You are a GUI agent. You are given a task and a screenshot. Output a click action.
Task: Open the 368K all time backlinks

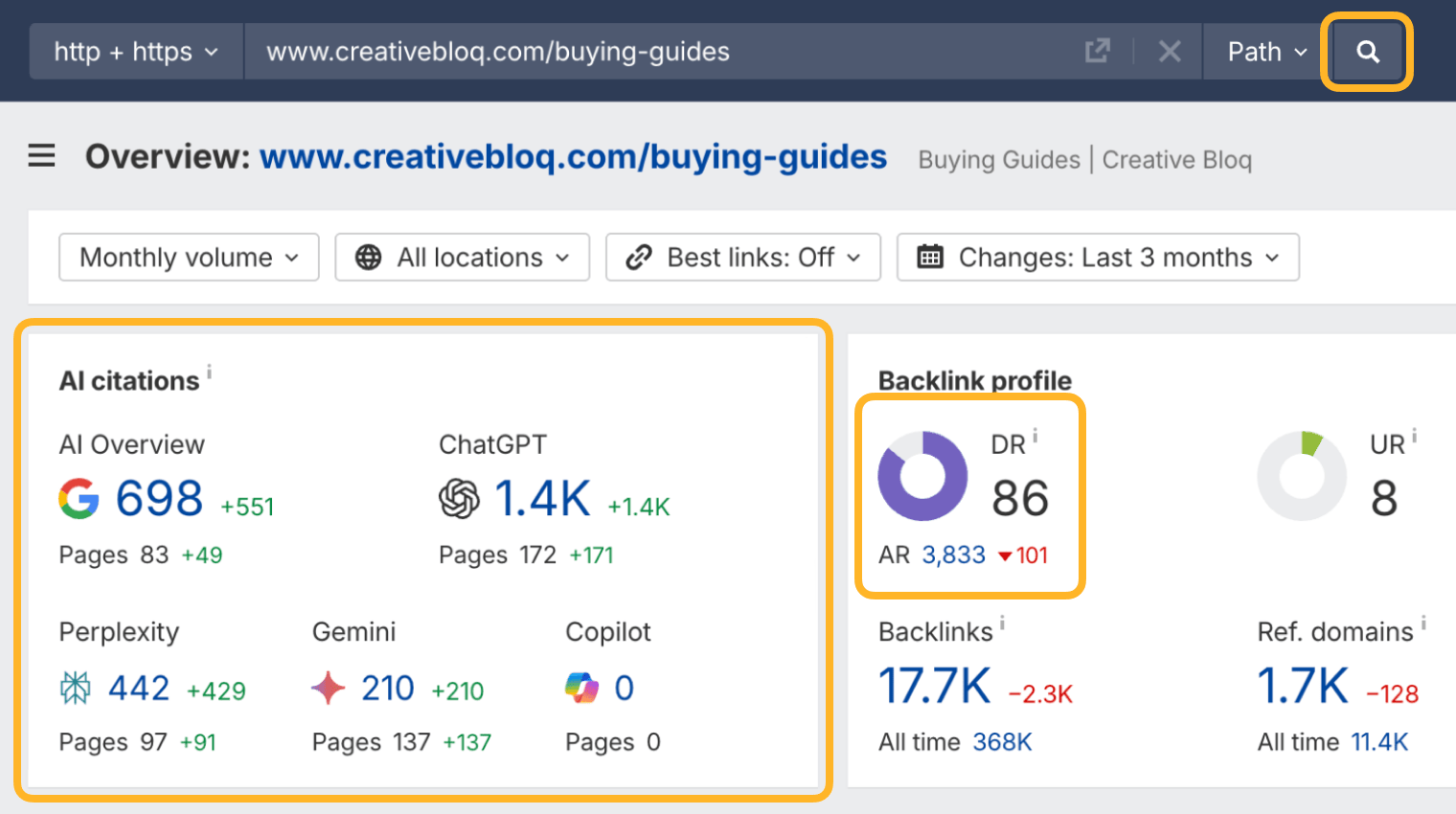1002,742
